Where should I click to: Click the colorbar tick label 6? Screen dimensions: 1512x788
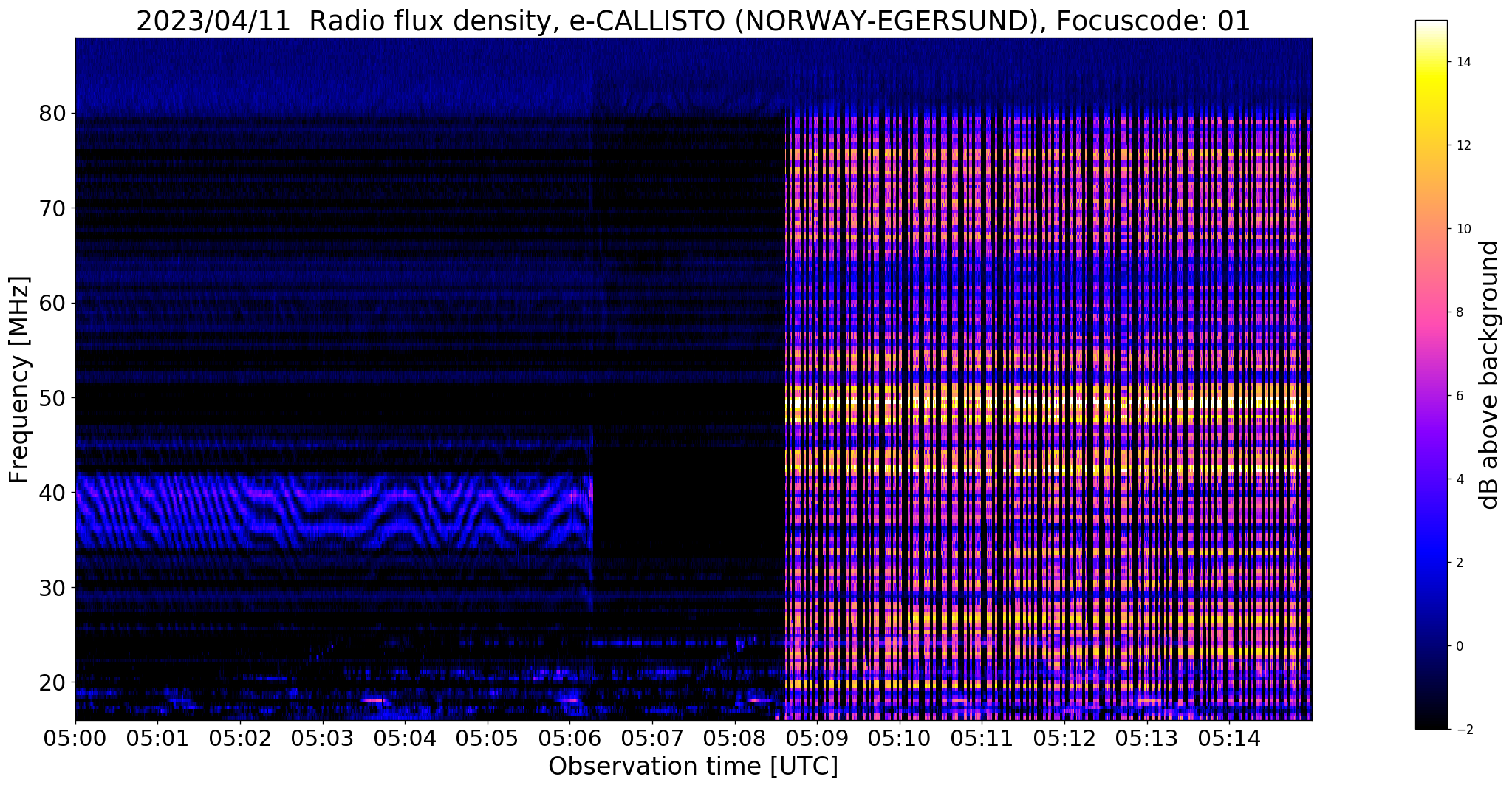(x=1459, y=396)
